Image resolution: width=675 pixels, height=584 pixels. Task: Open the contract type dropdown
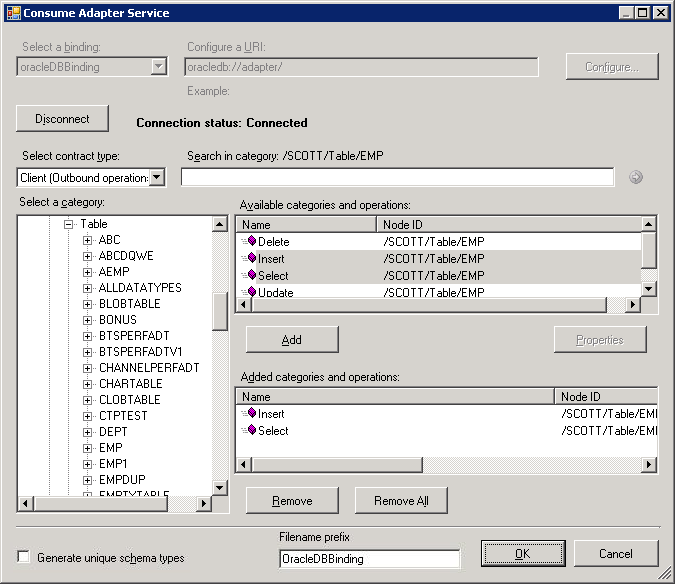158,177
